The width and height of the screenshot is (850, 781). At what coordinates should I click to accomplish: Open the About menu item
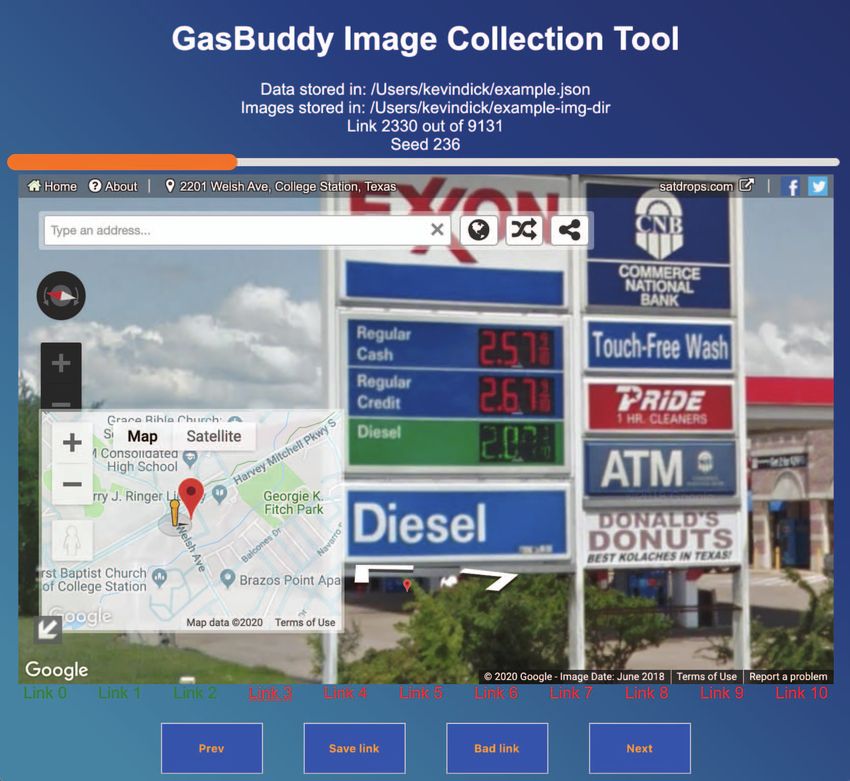click(x=113, y=186)
